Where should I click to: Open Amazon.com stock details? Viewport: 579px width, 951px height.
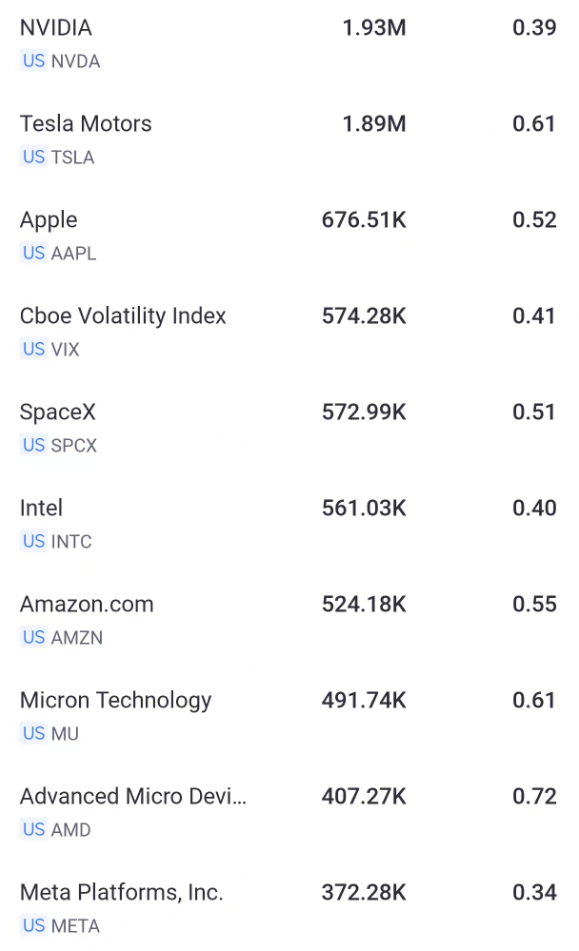pyautogui.click(x=289, y=620)
